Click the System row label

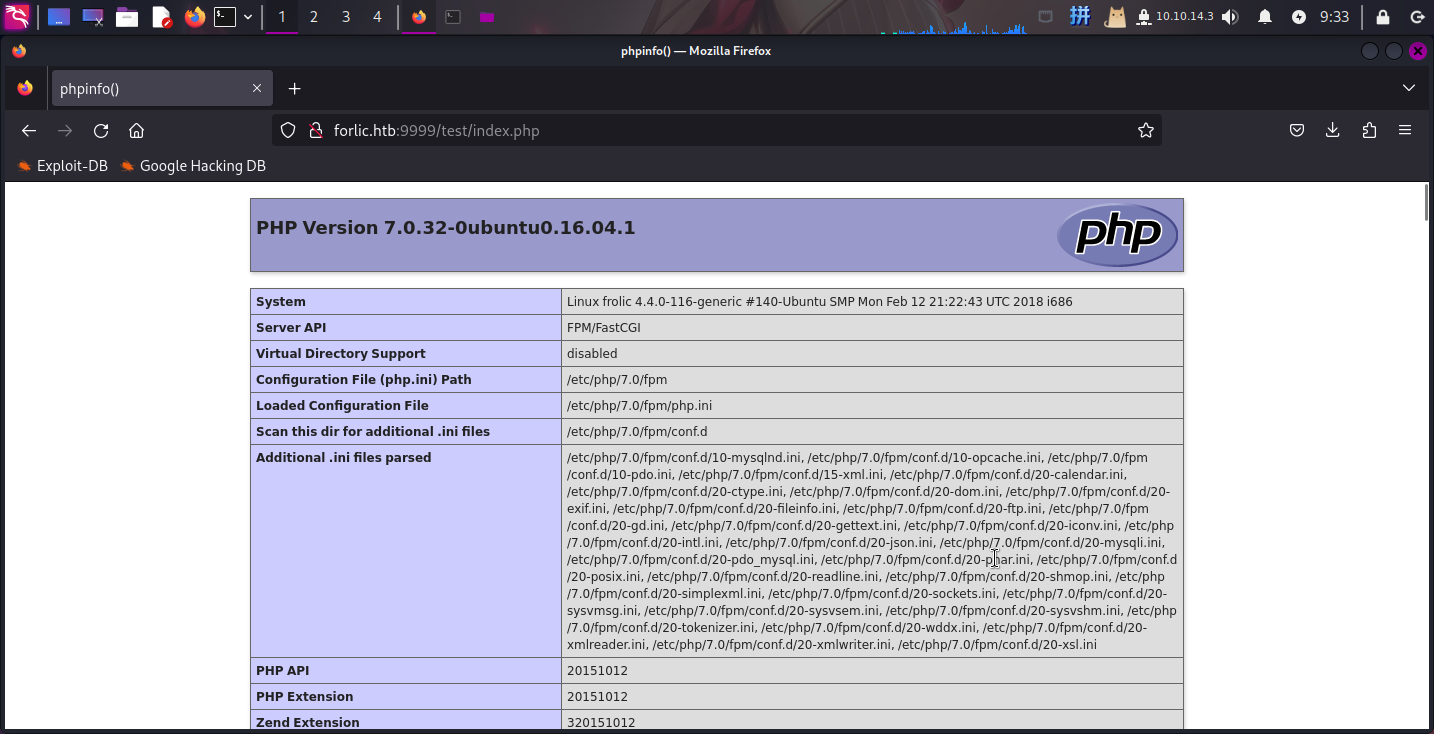point(281,302)
